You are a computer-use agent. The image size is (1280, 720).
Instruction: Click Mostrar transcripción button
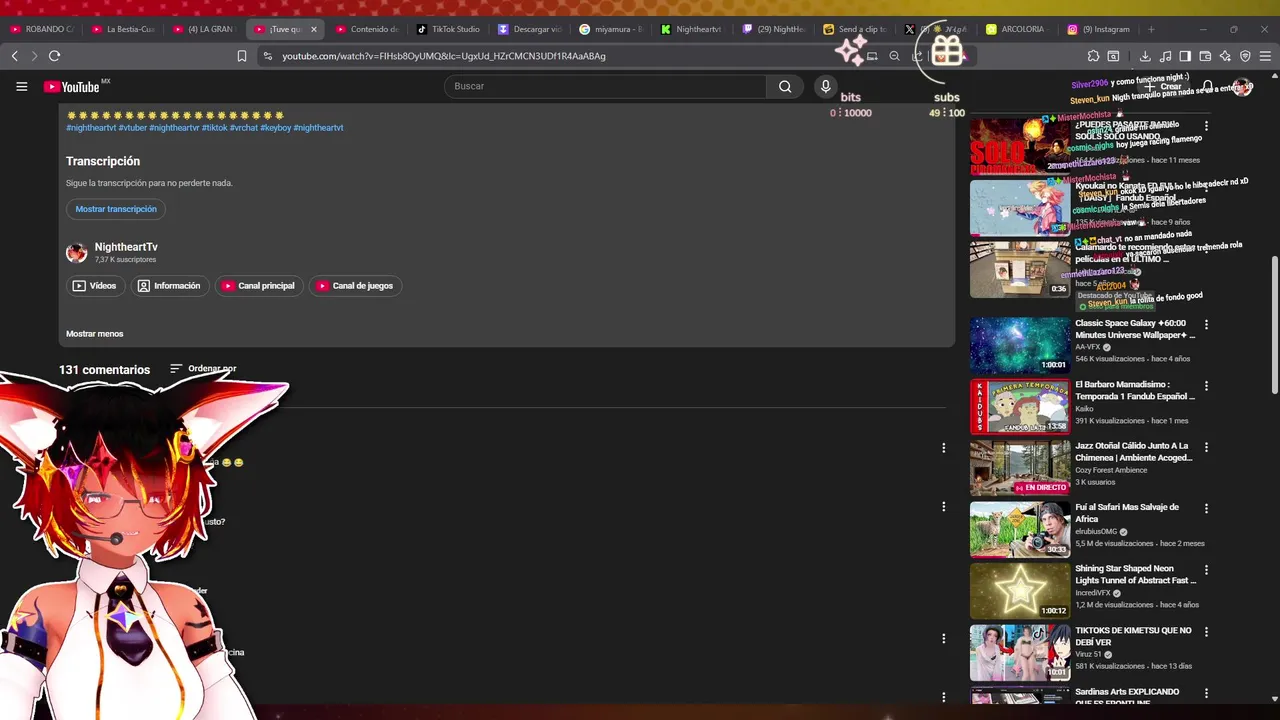click(116, 209)
